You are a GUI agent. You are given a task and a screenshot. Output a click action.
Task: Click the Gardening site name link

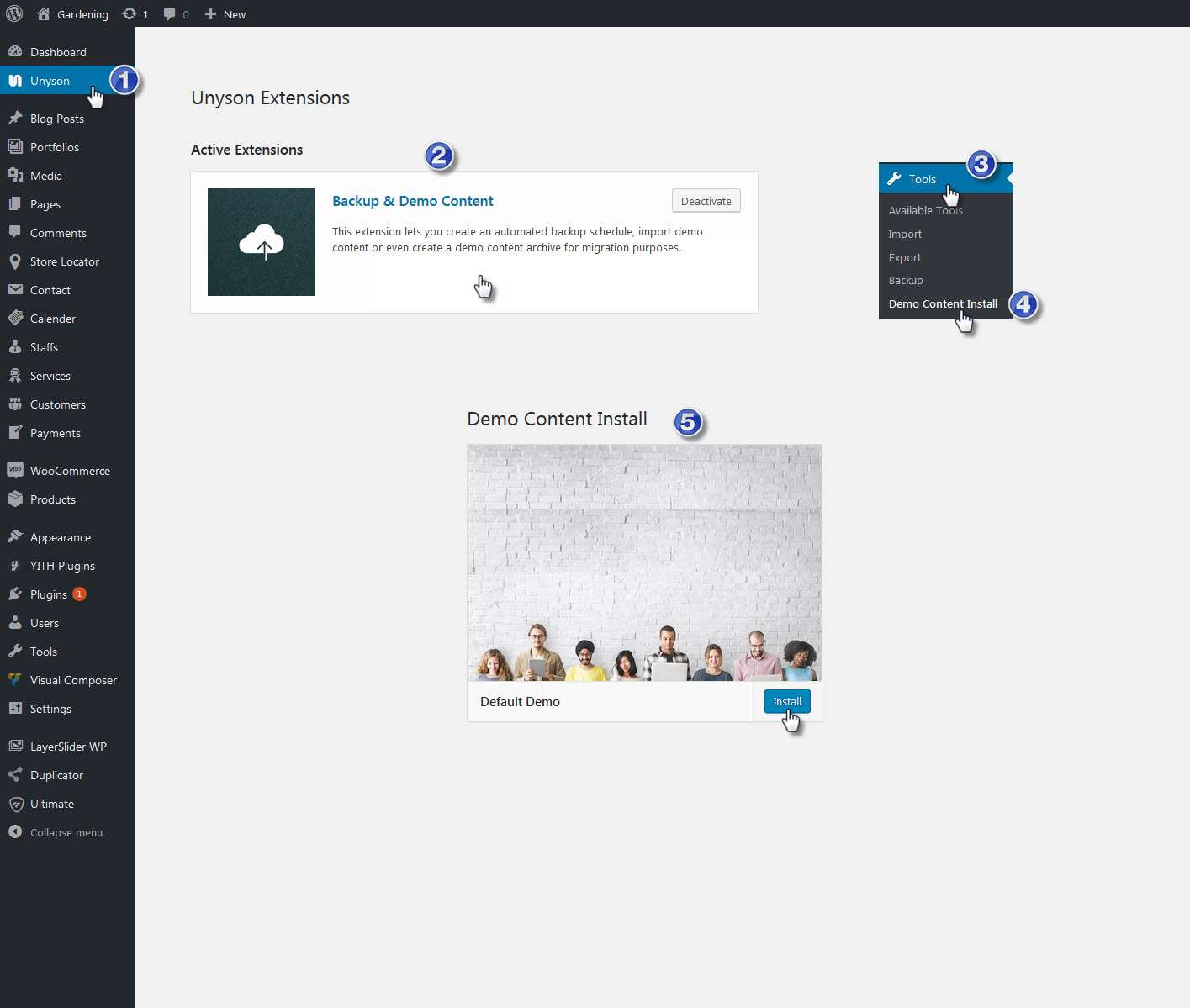click(x=82, y=14)
